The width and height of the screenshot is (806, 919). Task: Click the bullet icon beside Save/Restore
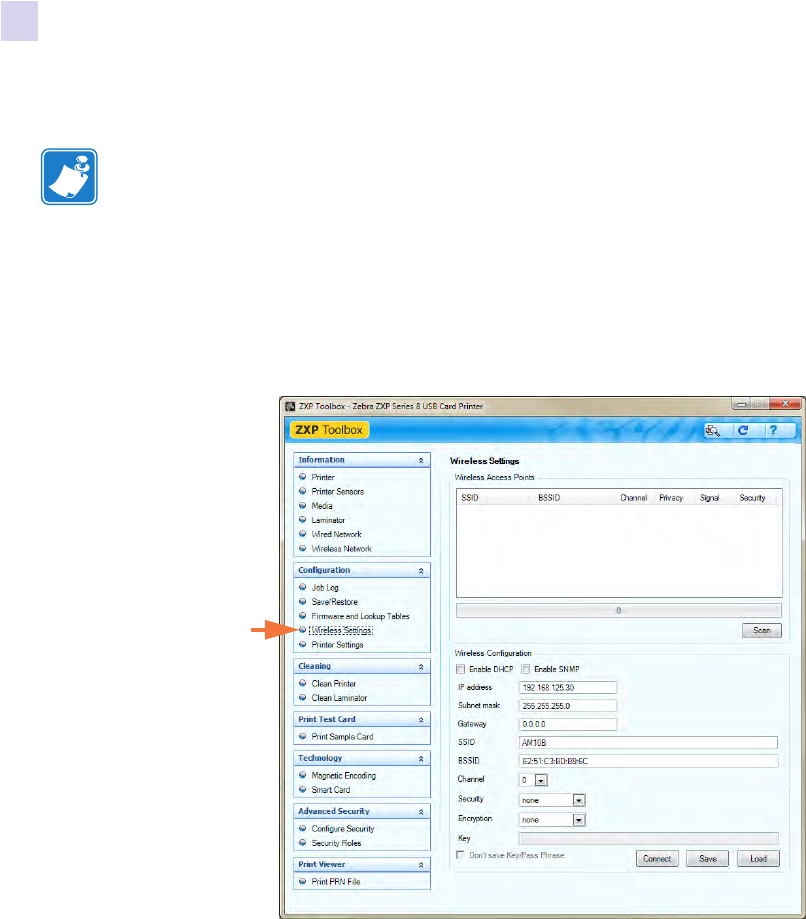click(302, 601)
